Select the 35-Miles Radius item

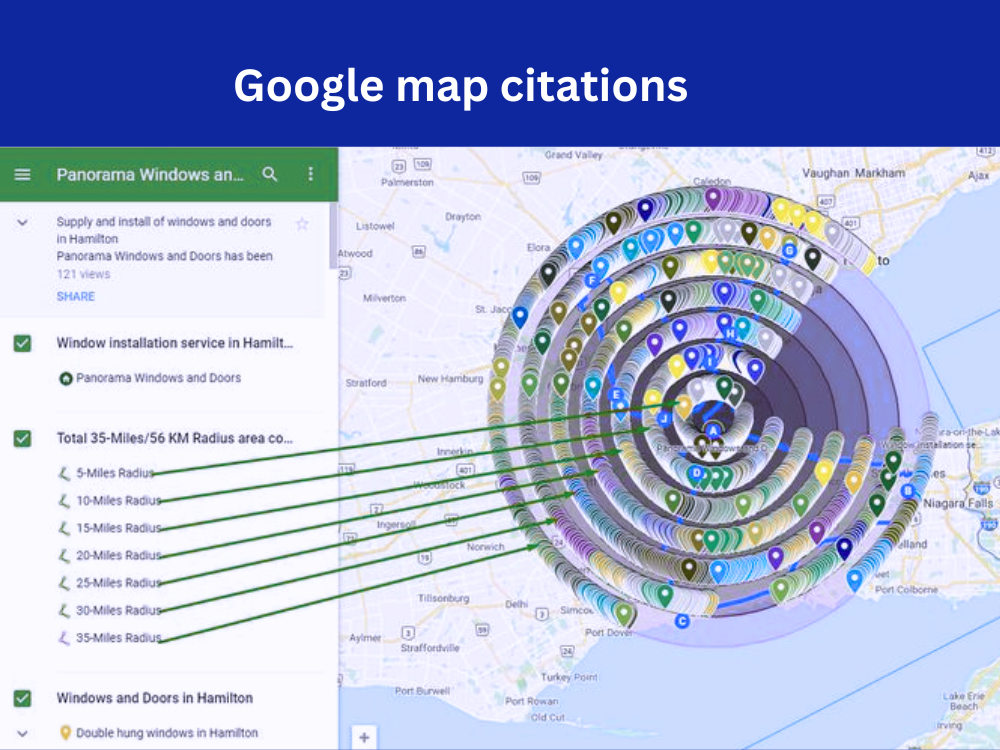pos(119,638)
